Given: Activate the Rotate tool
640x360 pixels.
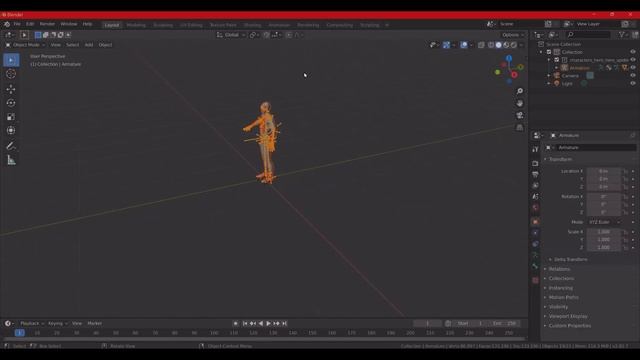Looking at the screenshot, I should [11, 103].
